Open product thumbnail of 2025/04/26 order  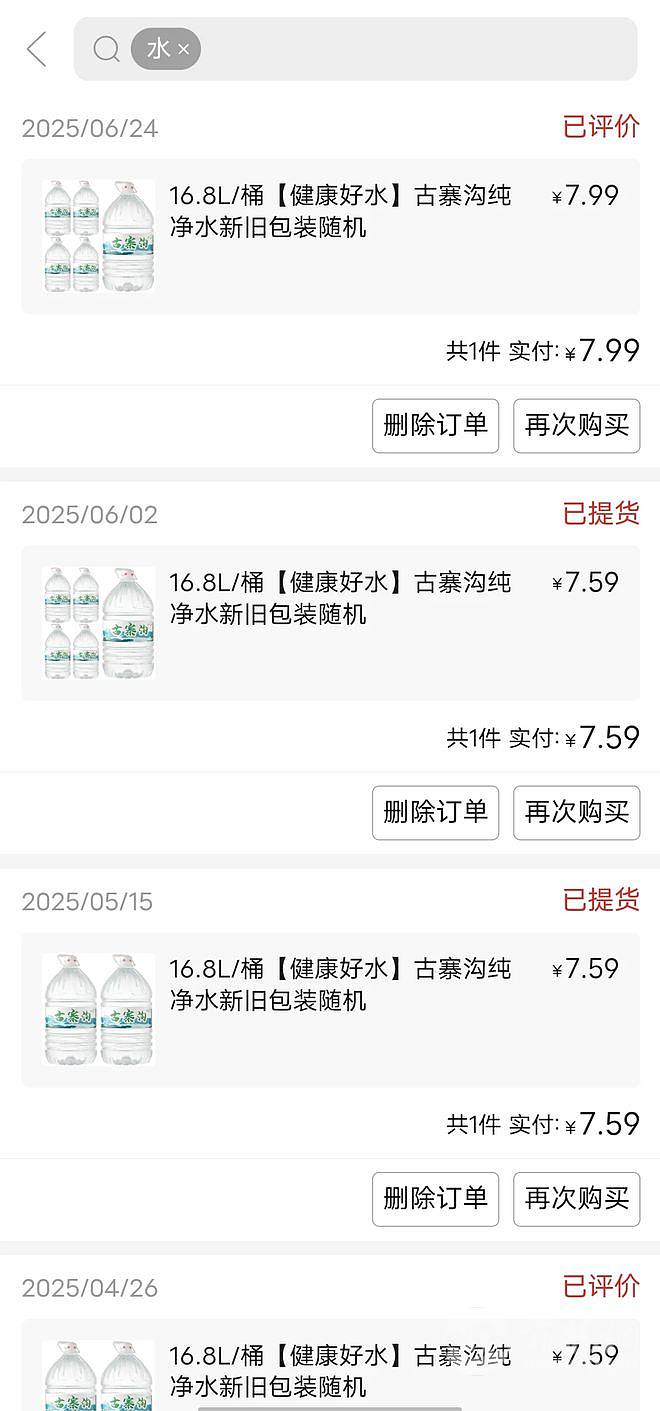[x=99, y=1375]
